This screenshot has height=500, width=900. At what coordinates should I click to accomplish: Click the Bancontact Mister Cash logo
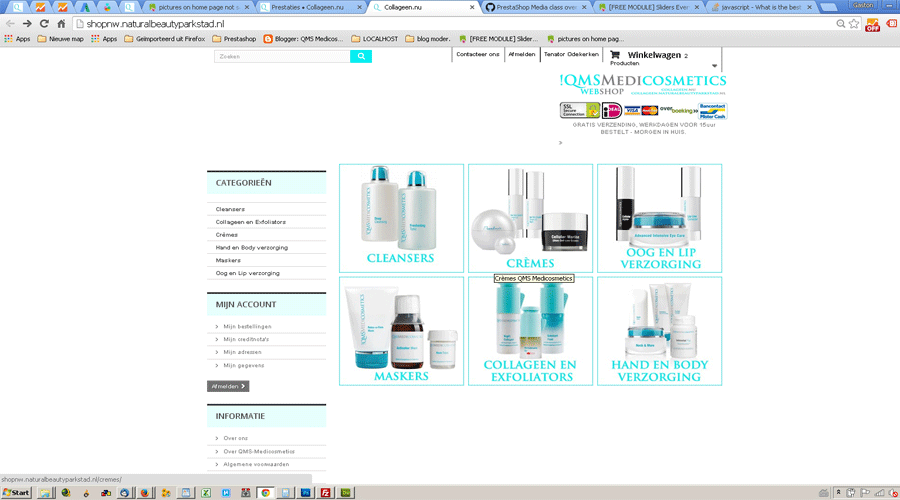[712, 111]
